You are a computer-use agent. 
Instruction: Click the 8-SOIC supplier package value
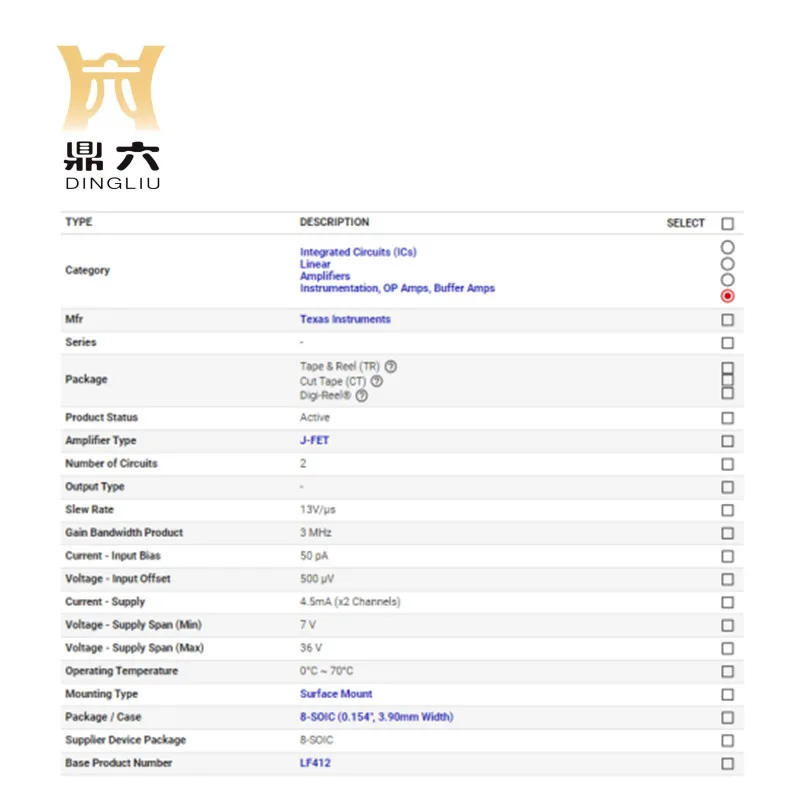click(316, 740)
